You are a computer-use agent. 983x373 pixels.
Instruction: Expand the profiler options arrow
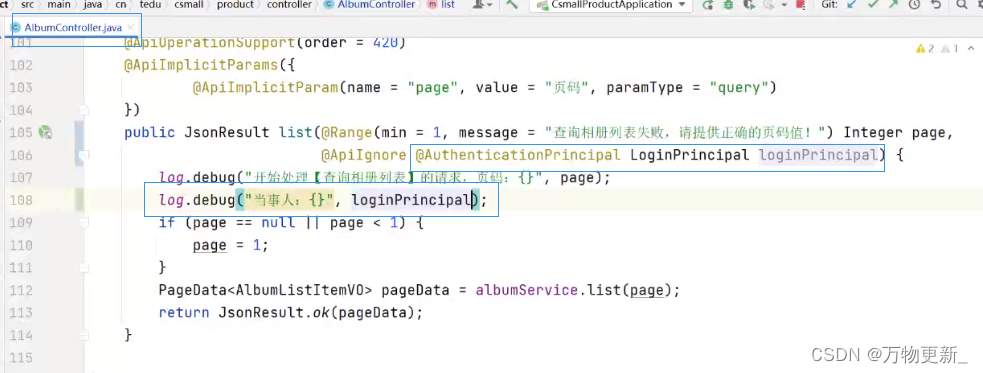[x=784, y=5]
